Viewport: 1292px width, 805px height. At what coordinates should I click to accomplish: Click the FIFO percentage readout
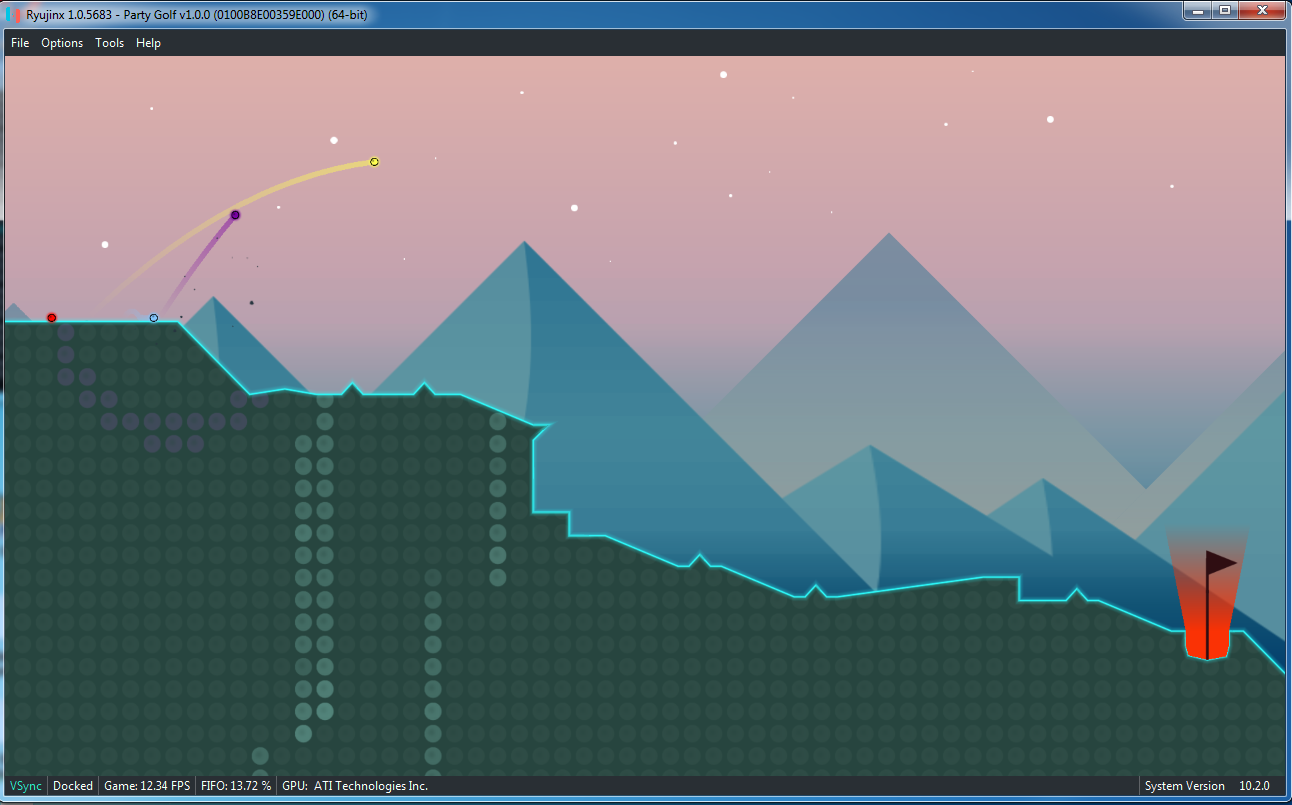[x=236, y=786]
